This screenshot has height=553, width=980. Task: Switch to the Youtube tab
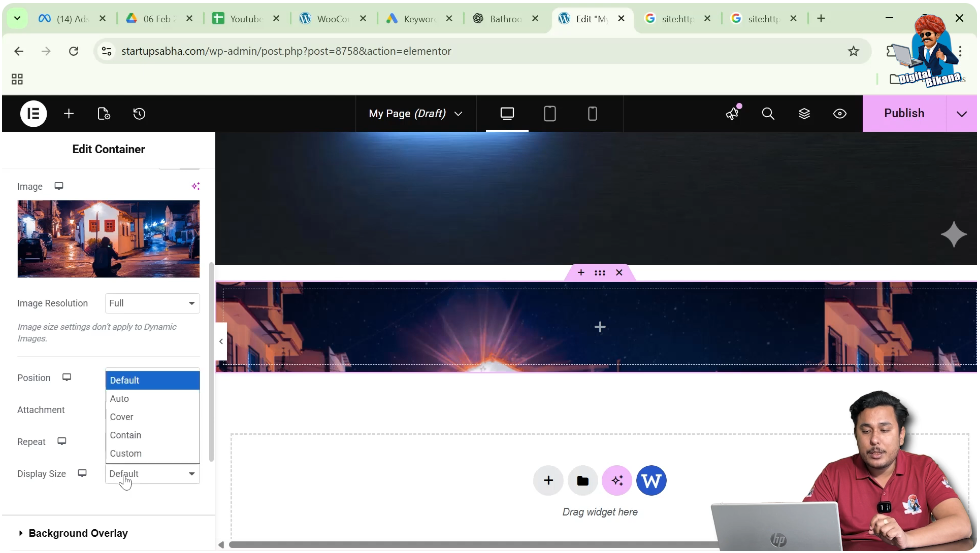(x=246, y=19)
